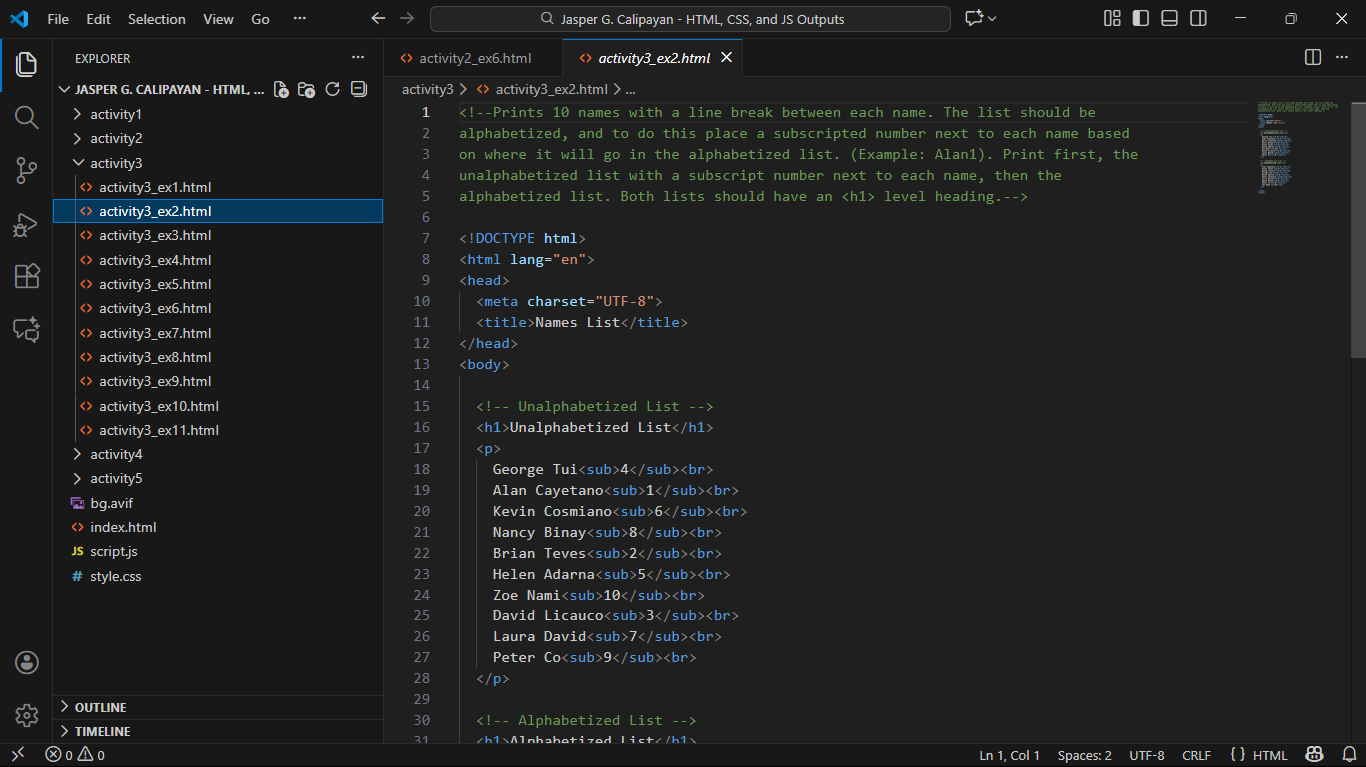Collapse all folders in Explorer

[x=359, y=89]
